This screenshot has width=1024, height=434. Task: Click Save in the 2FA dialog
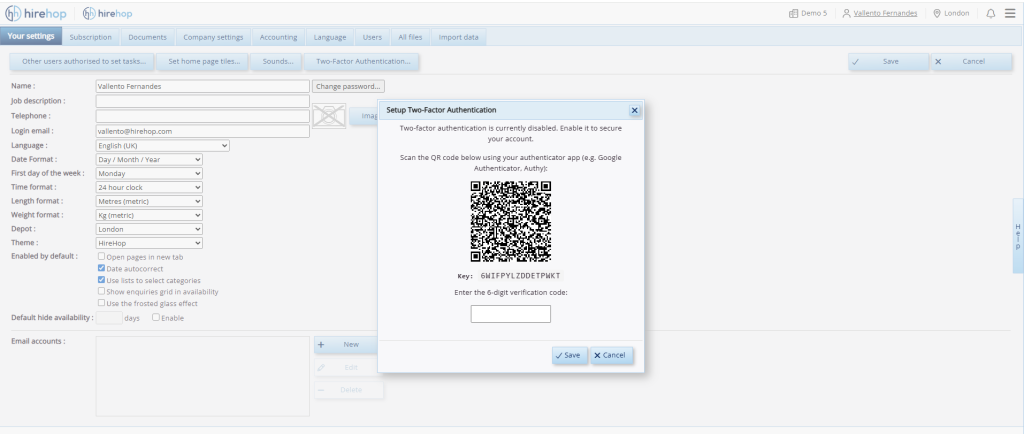coord(569,355)
